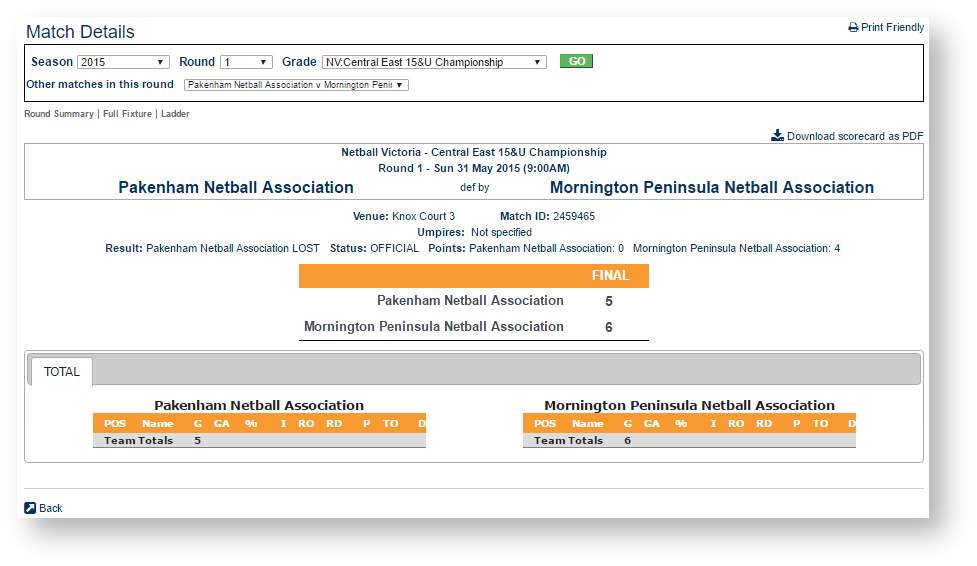The image size is (977, 566).
Task: Click Mornington Peninsula Netball Association heading name
Action: [712, 187]
